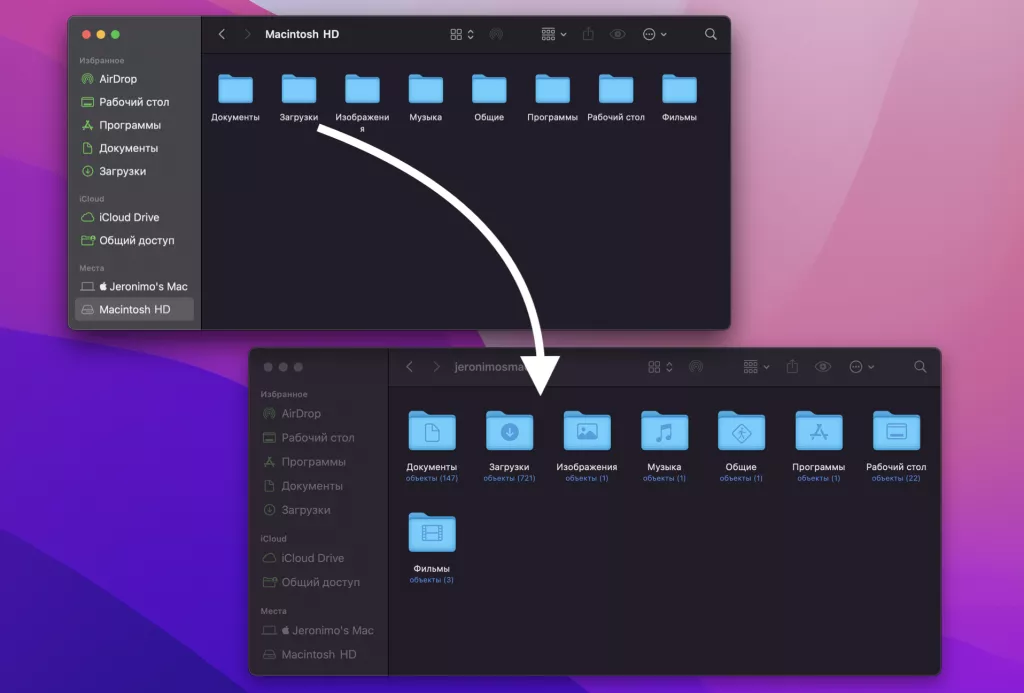Image resolution: width=1024 pixels, height=693 pixels.
Task: Open the Search in the Macintosh HD toolbar
Action: tap(710, 33)
